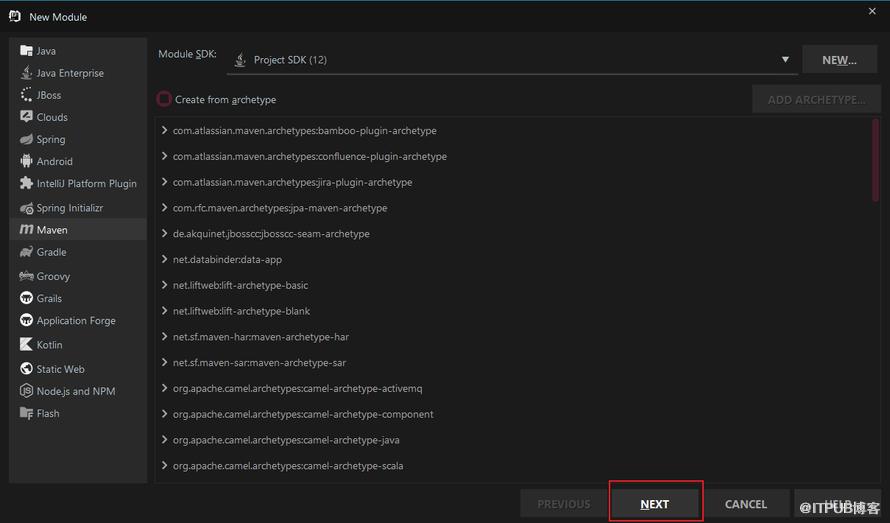Image resolution: width=890 pixels, height=523 pixels.
Task: Select org.apache.camel.archetypes:camel-archetype-java text
Action: (x=286, y=440)
